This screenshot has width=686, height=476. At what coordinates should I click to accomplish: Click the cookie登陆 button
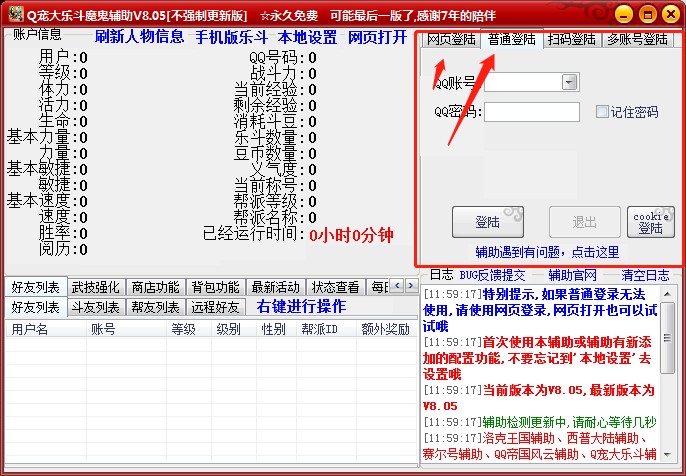651,222
